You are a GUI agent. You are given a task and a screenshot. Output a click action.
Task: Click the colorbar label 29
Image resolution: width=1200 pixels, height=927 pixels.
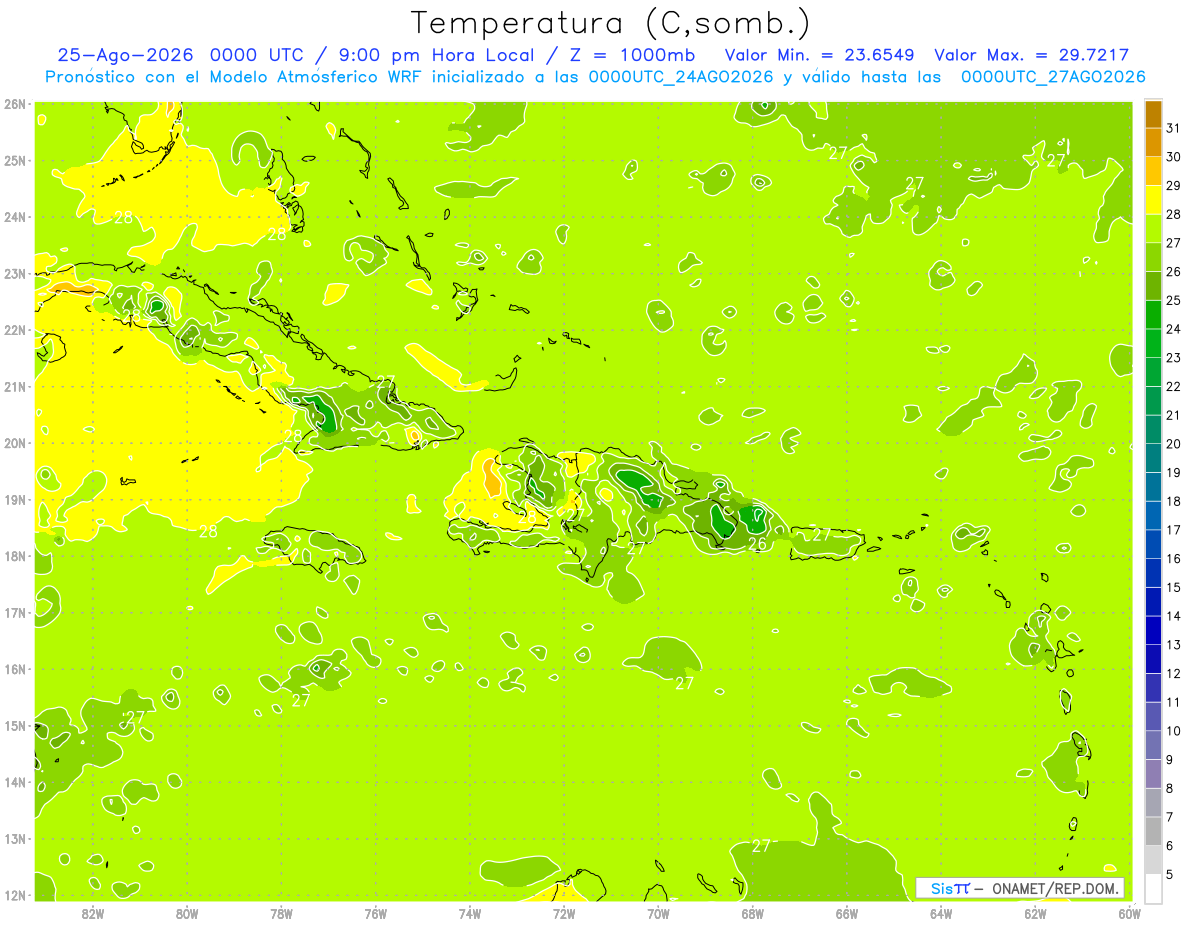tap(1173, 186)
